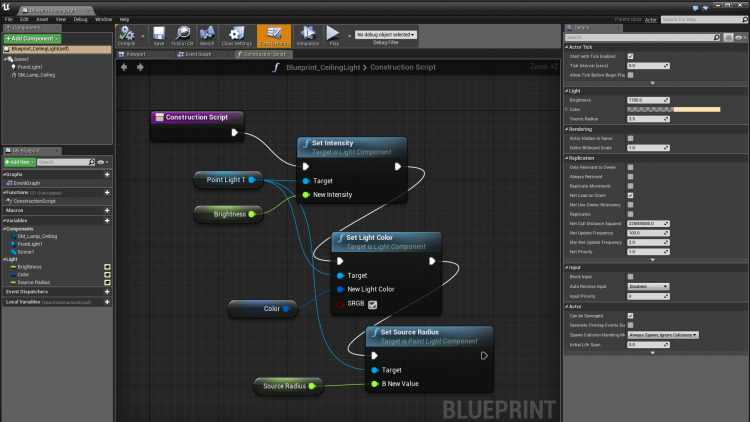750x422 pixels.
Task: Open Play options dropdown arrow
Action: (349, 36)
